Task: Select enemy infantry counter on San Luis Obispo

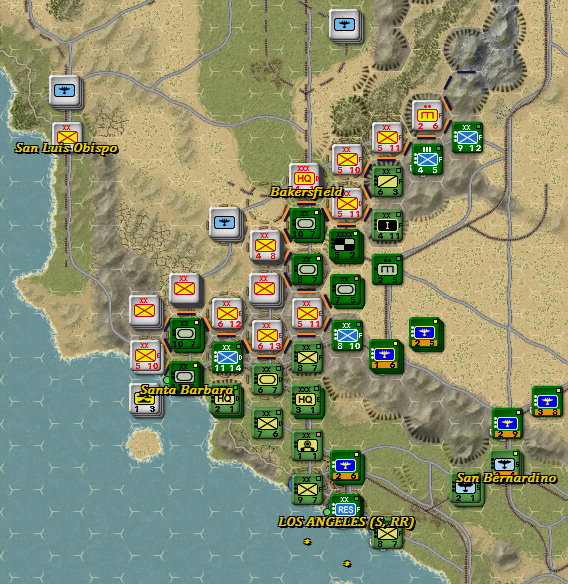Action: (x=67, y=135)
